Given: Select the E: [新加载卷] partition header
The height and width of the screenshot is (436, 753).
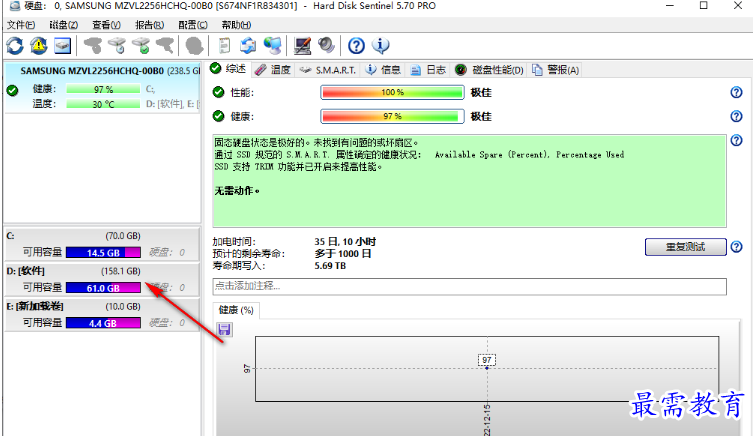Looking at the screenshot, I should pyautogui.click(x=73, y=306).
